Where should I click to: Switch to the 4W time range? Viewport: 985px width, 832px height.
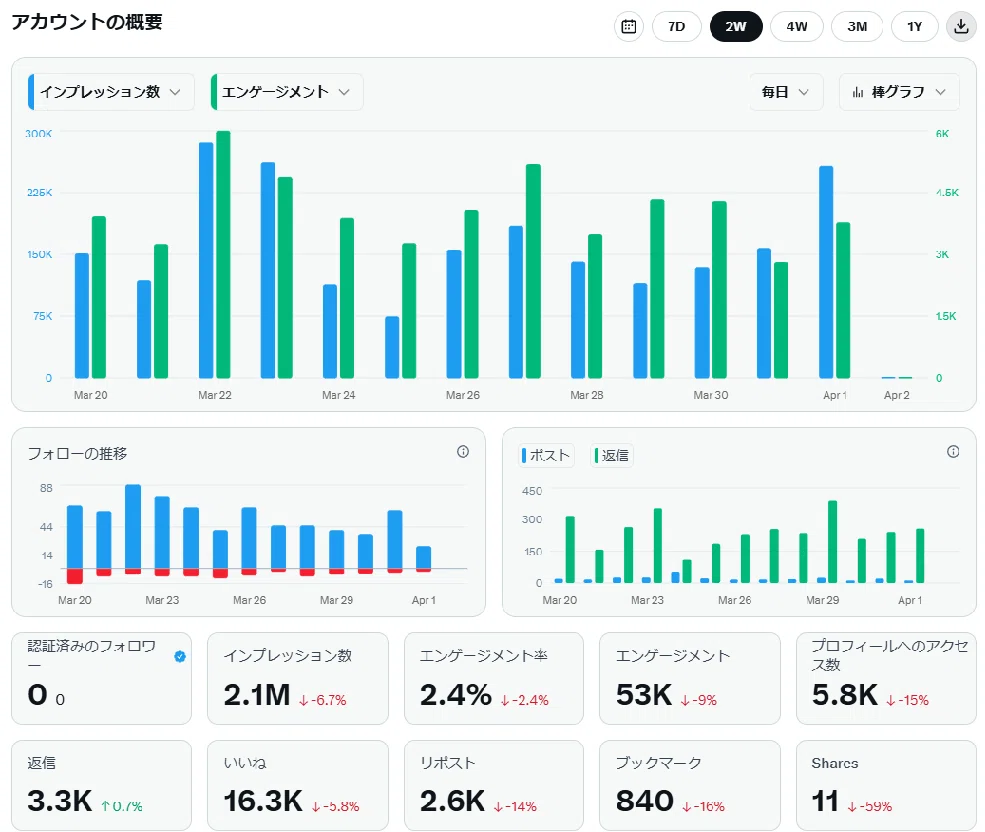[797, 26]
